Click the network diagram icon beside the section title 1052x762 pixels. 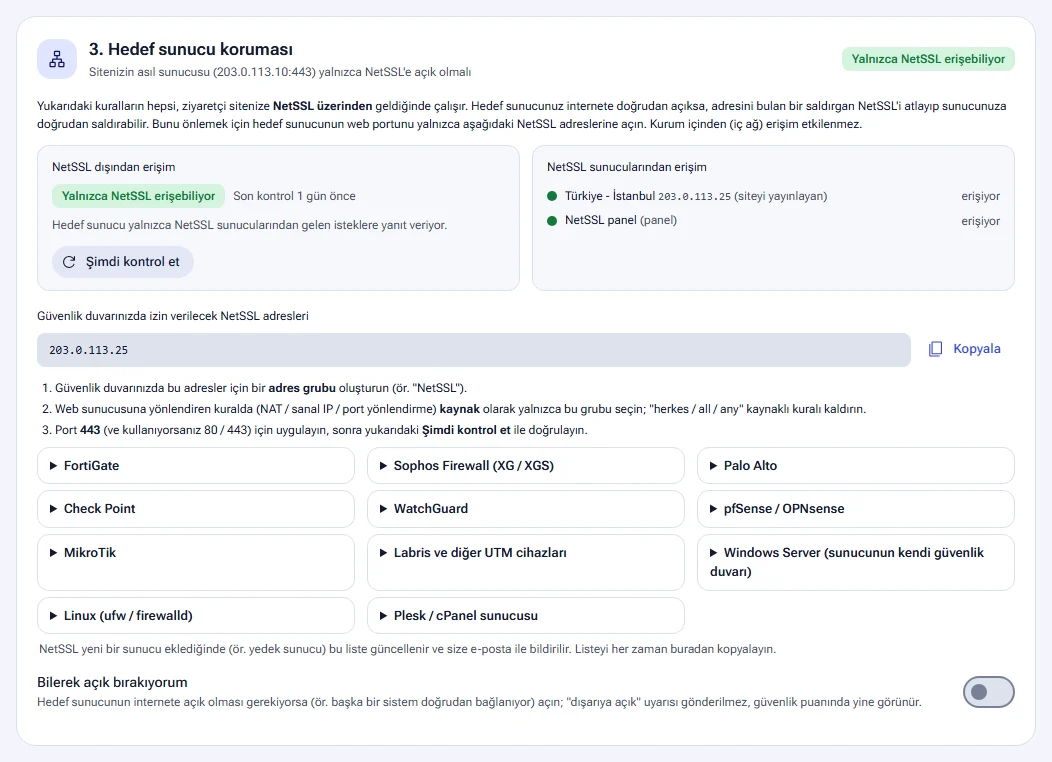(x=57, y=59)
